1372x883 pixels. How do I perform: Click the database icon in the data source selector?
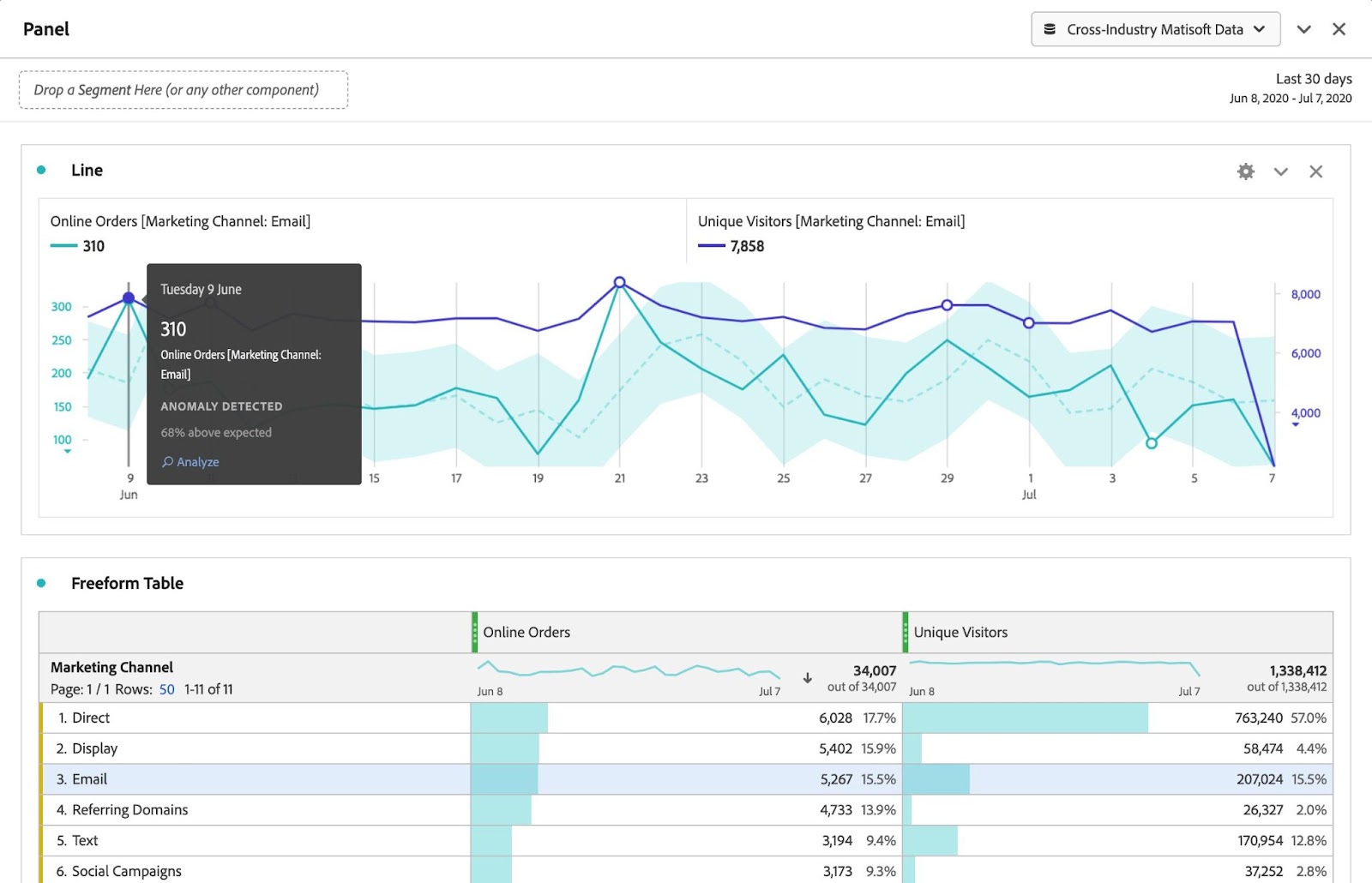click(x=1050, y=28)
